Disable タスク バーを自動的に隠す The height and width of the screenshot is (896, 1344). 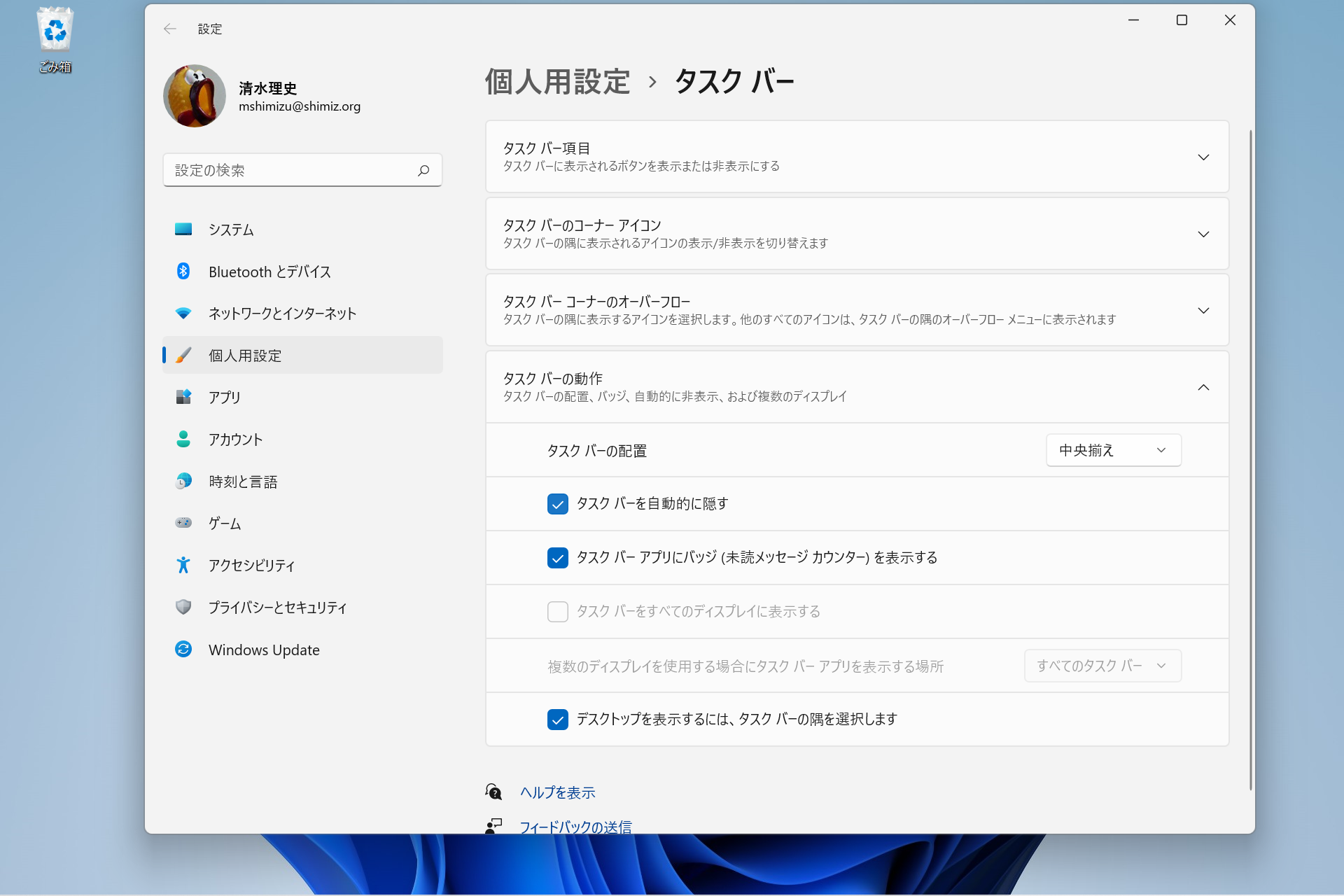tap(557, 503)
